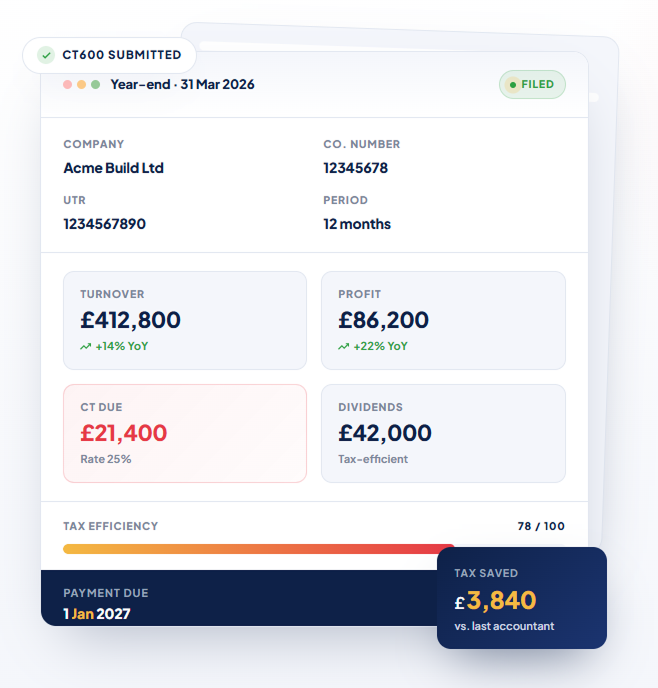Click the Year-end 31 Mar 2026 title
The height and width of the screenshot is (688, 658).
pos(182,84)
